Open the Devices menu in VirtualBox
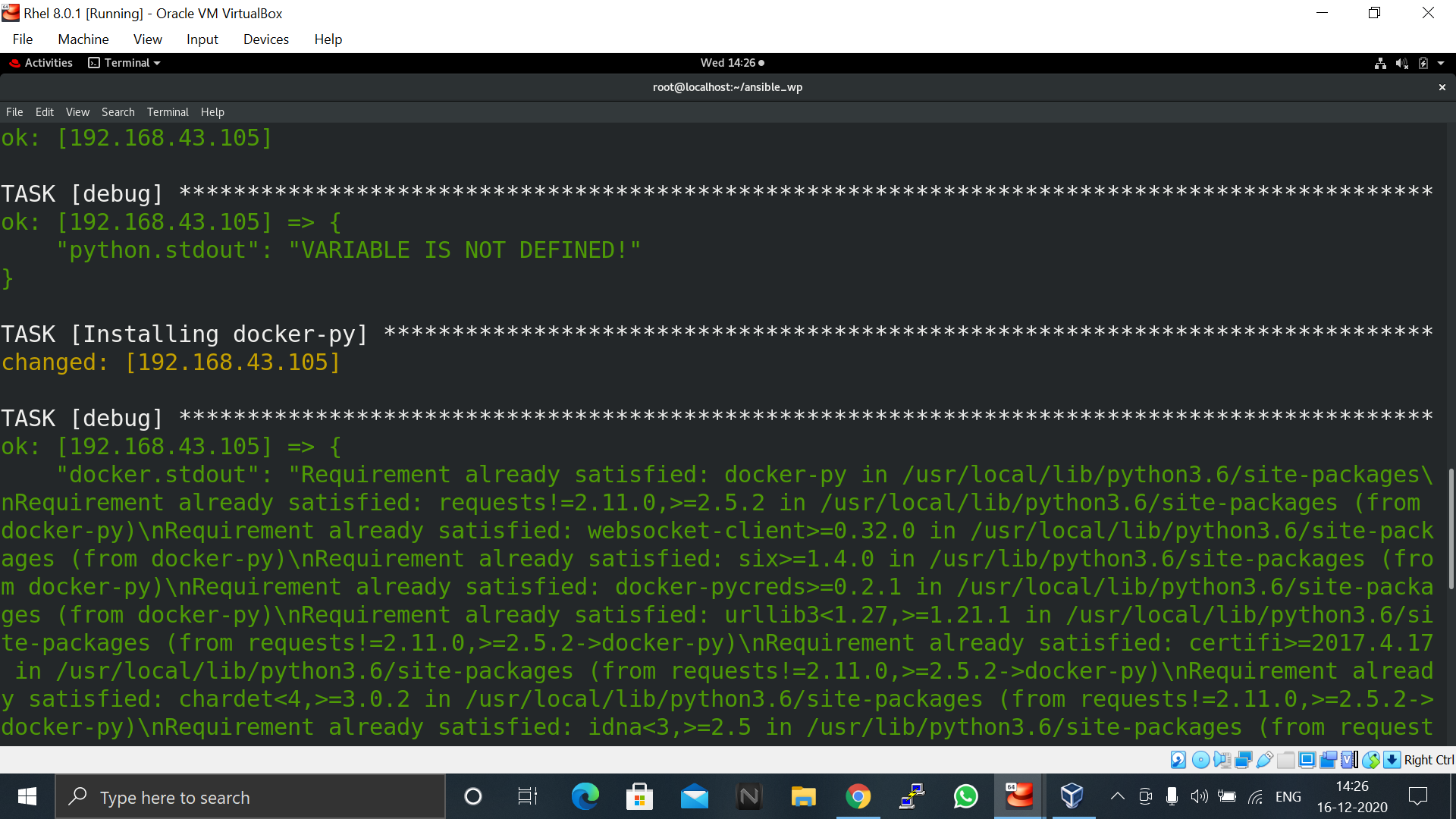The height and width of the screenshot is (819, 1456). pos(265,39)
